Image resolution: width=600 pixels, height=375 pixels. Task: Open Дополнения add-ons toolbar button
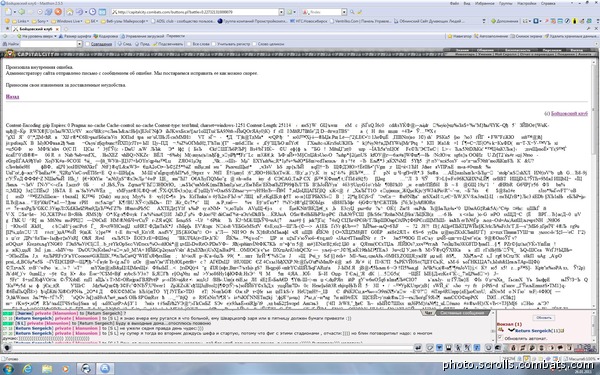504,21
